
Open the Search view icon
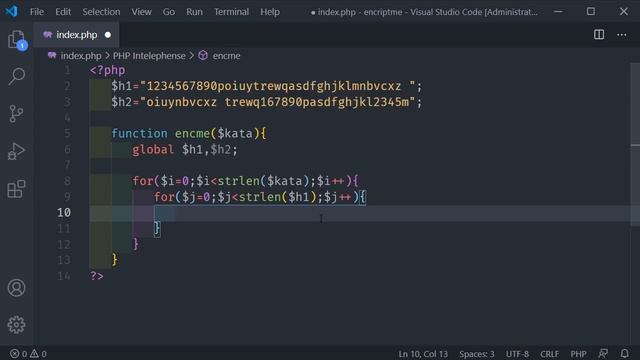point(17,76)
